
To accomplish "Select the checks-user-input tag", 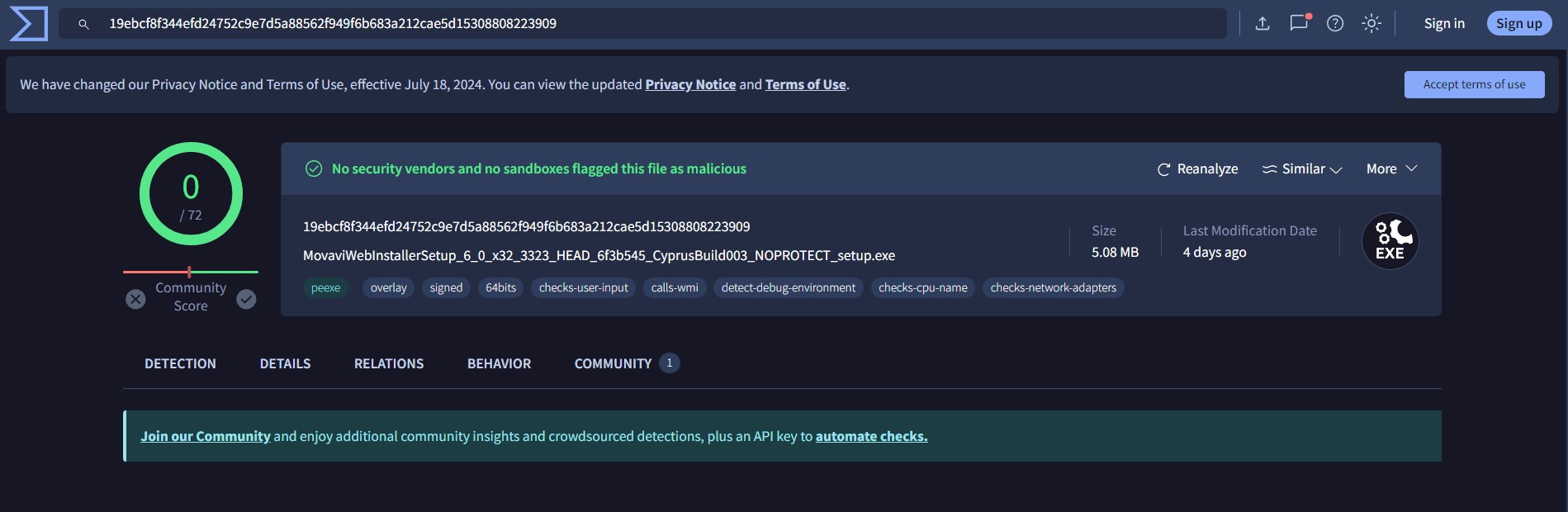I will pyautogui.click(x=583, y=287).
